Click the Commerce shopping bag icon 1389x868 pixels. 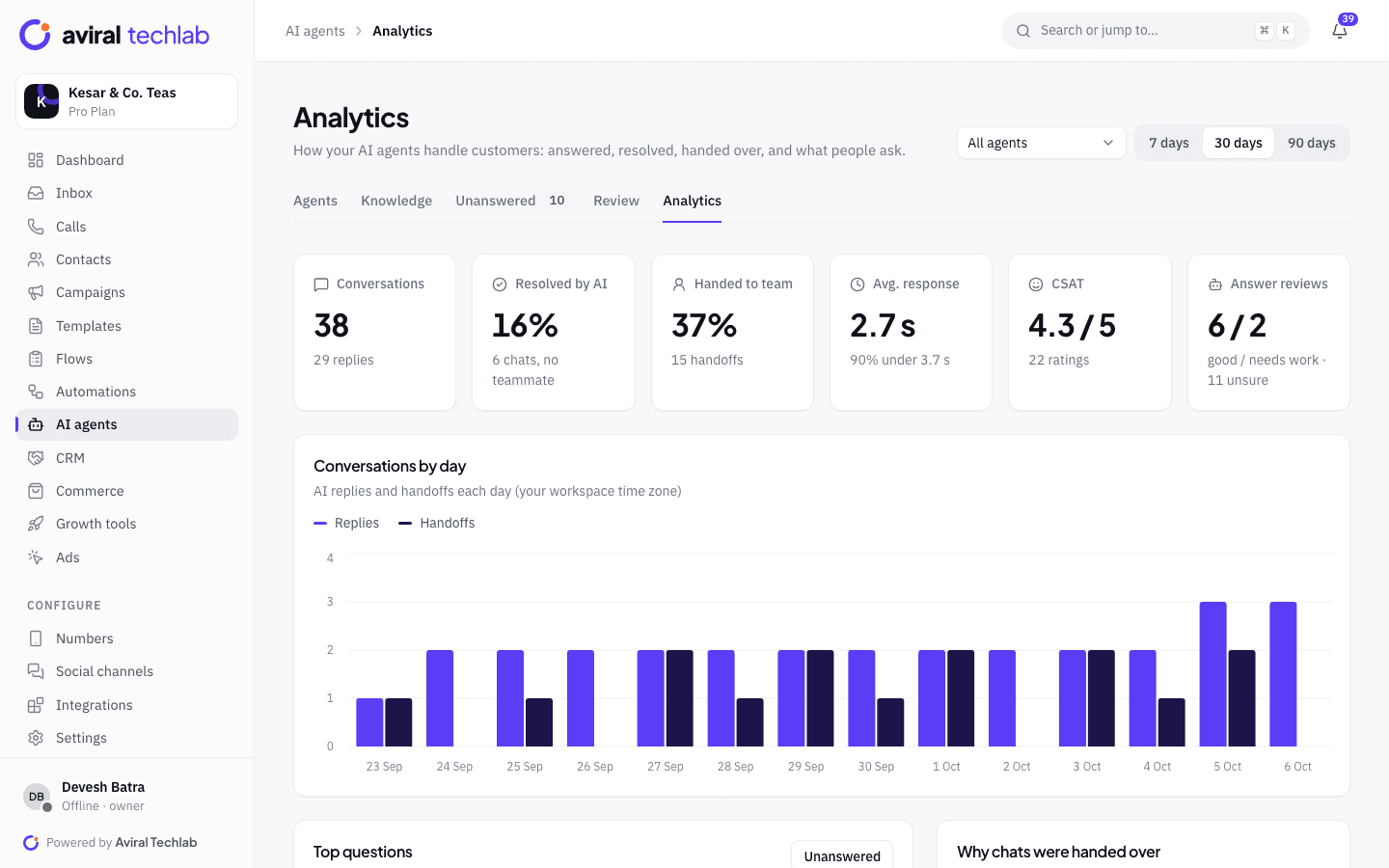[x=36, y=491]
